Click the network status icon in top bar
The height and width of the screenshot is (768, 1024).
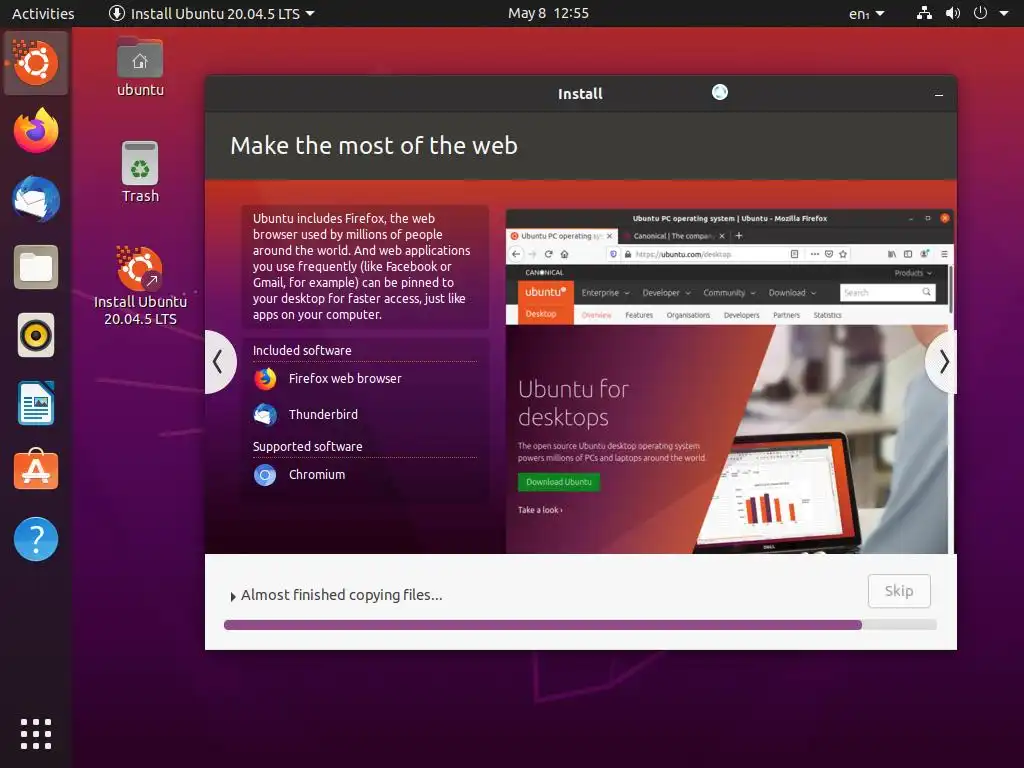pyautogui.click(x=924, y=13)
